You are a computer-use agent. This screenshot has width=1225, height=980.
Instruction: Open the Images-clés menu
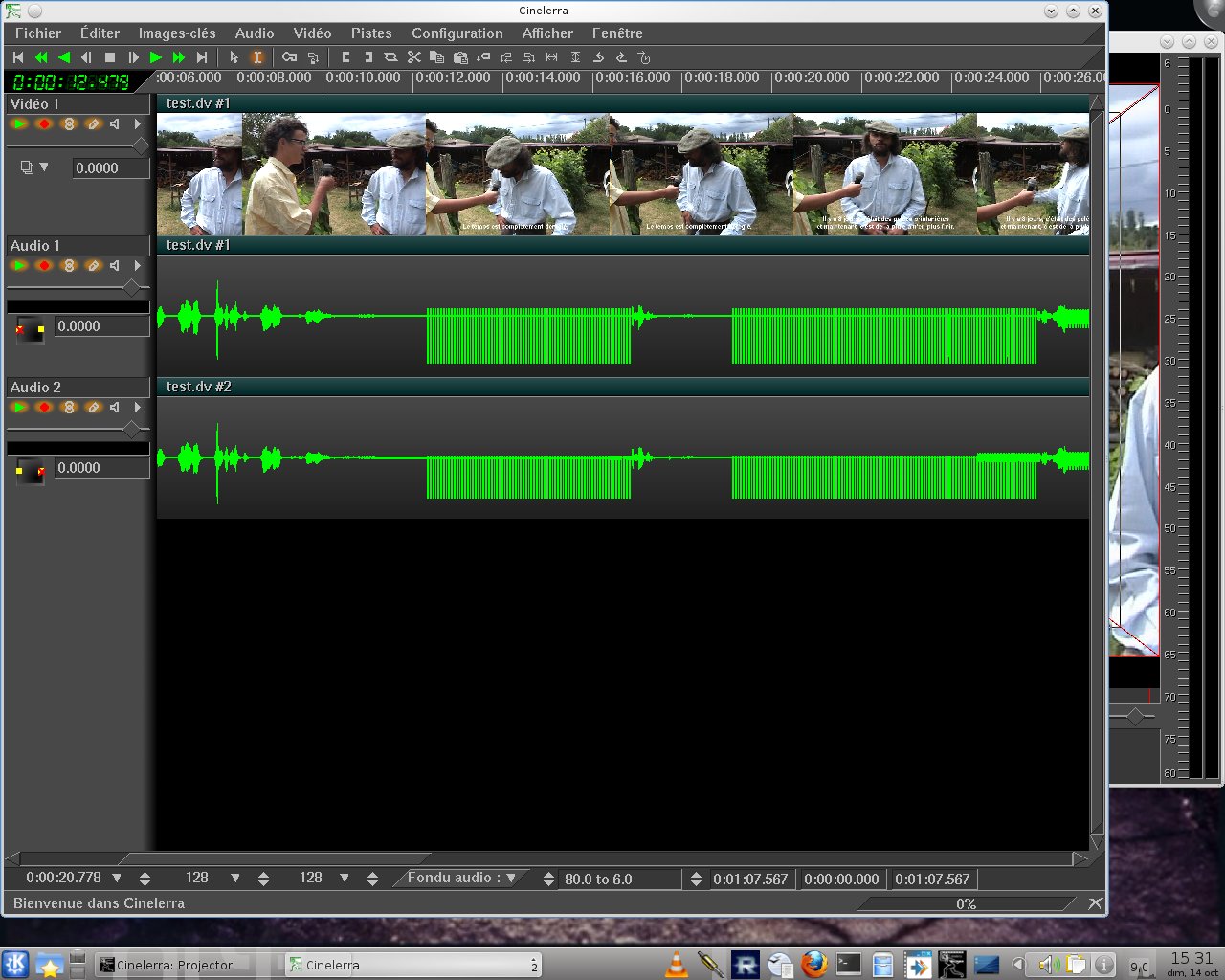[x=177, y=33]
